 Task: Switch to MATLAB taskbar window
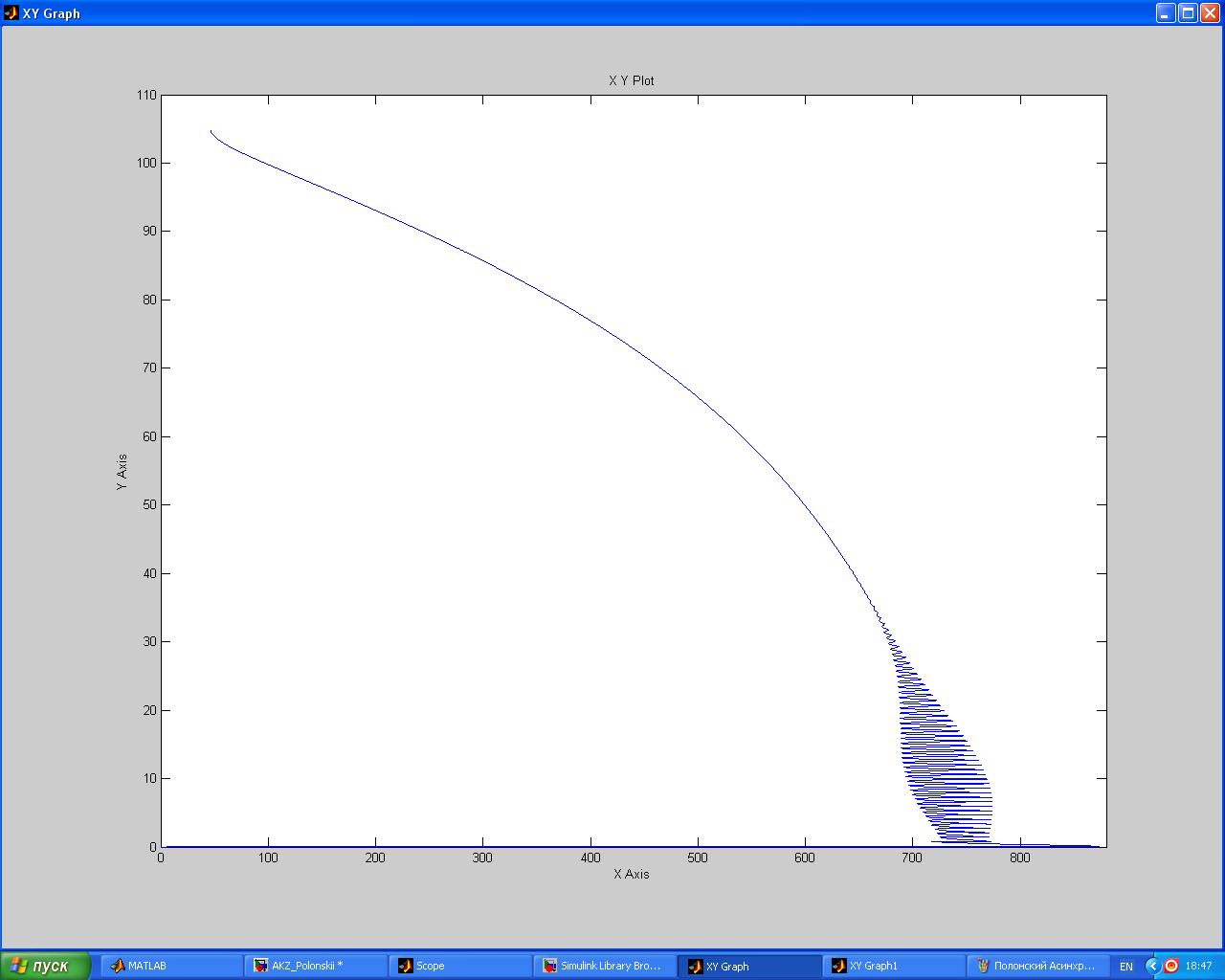pos(172,966)
